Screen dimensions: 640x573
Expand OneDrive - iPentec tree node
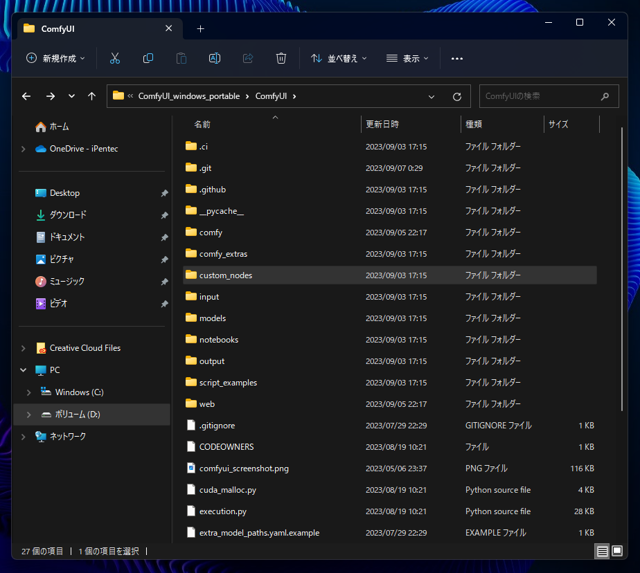(23, 149)
